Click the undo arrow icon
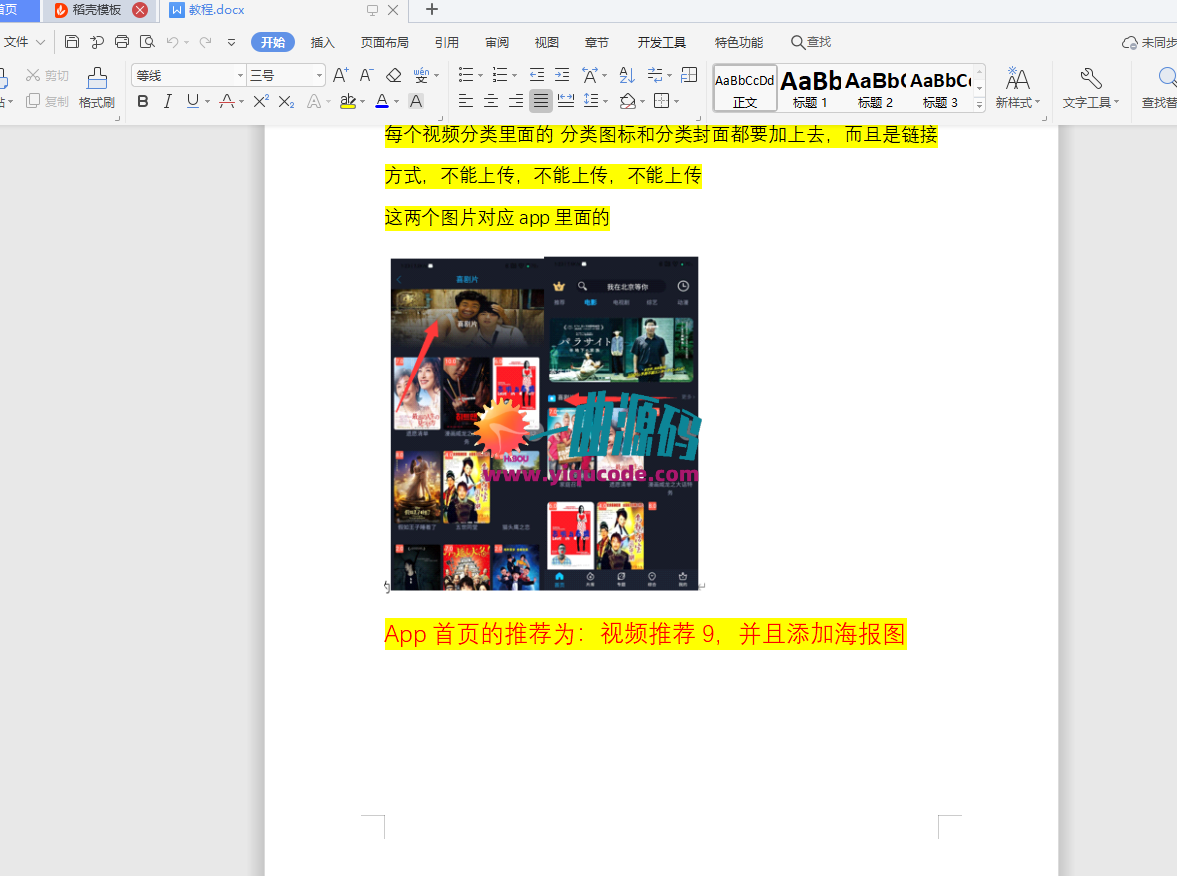Screen dimensions: 1177x876 click(x=173, y=42)
